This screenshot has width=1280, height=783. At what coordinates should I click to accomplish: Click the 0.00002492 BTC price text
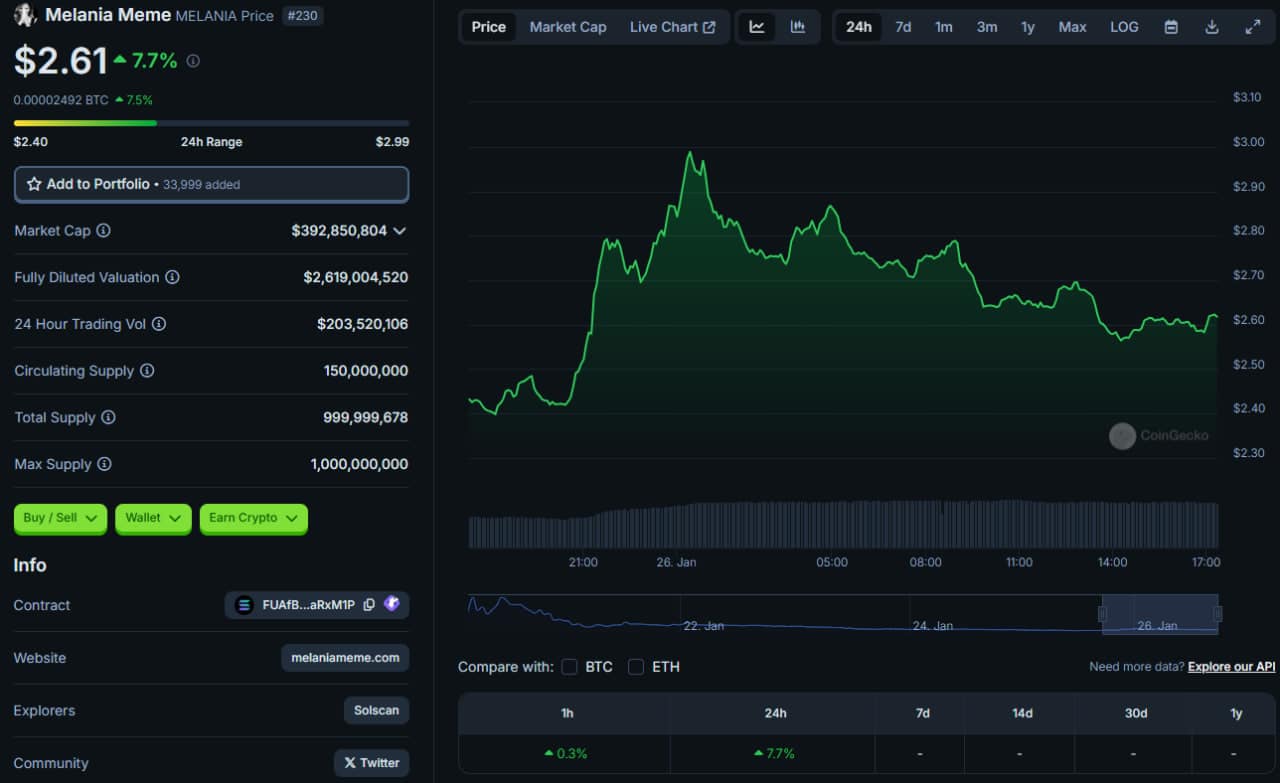61,100
